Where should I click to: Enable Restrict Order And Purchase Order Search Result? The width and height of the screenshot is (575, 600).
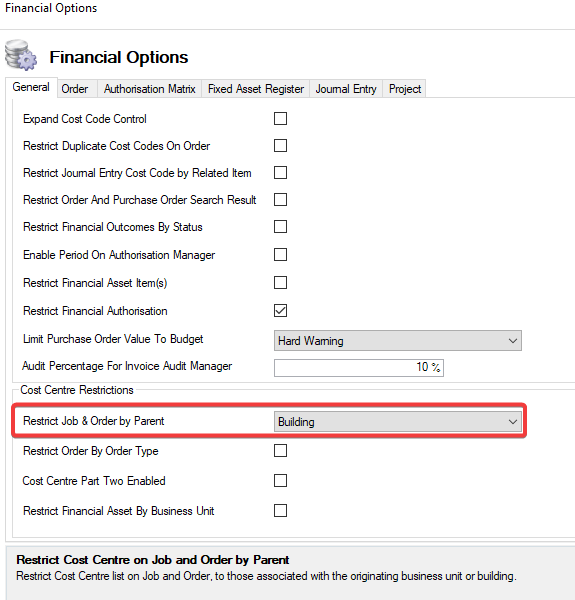(x=280, y=199)
